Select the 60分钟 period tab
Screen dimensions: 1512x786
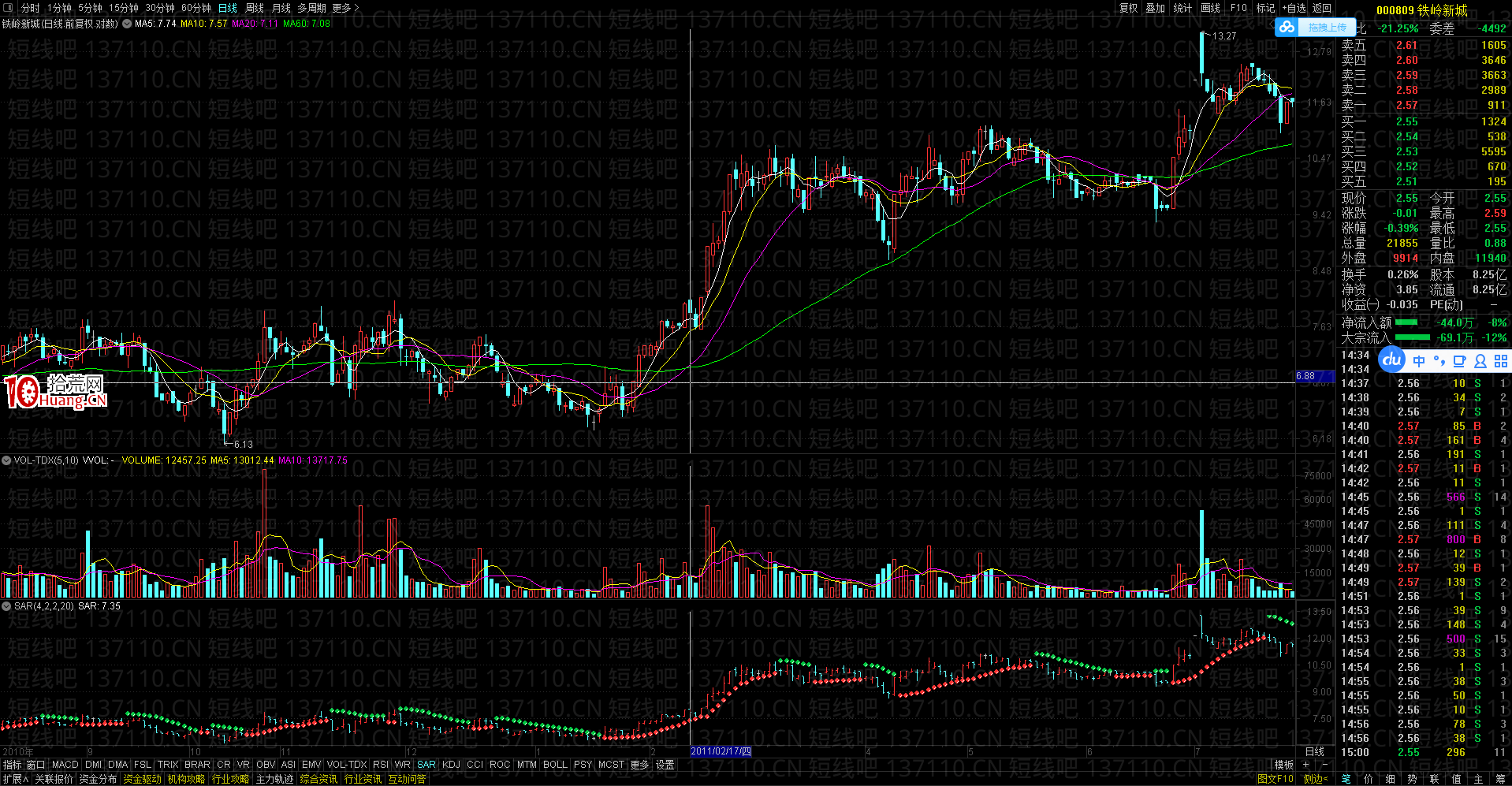196,8
